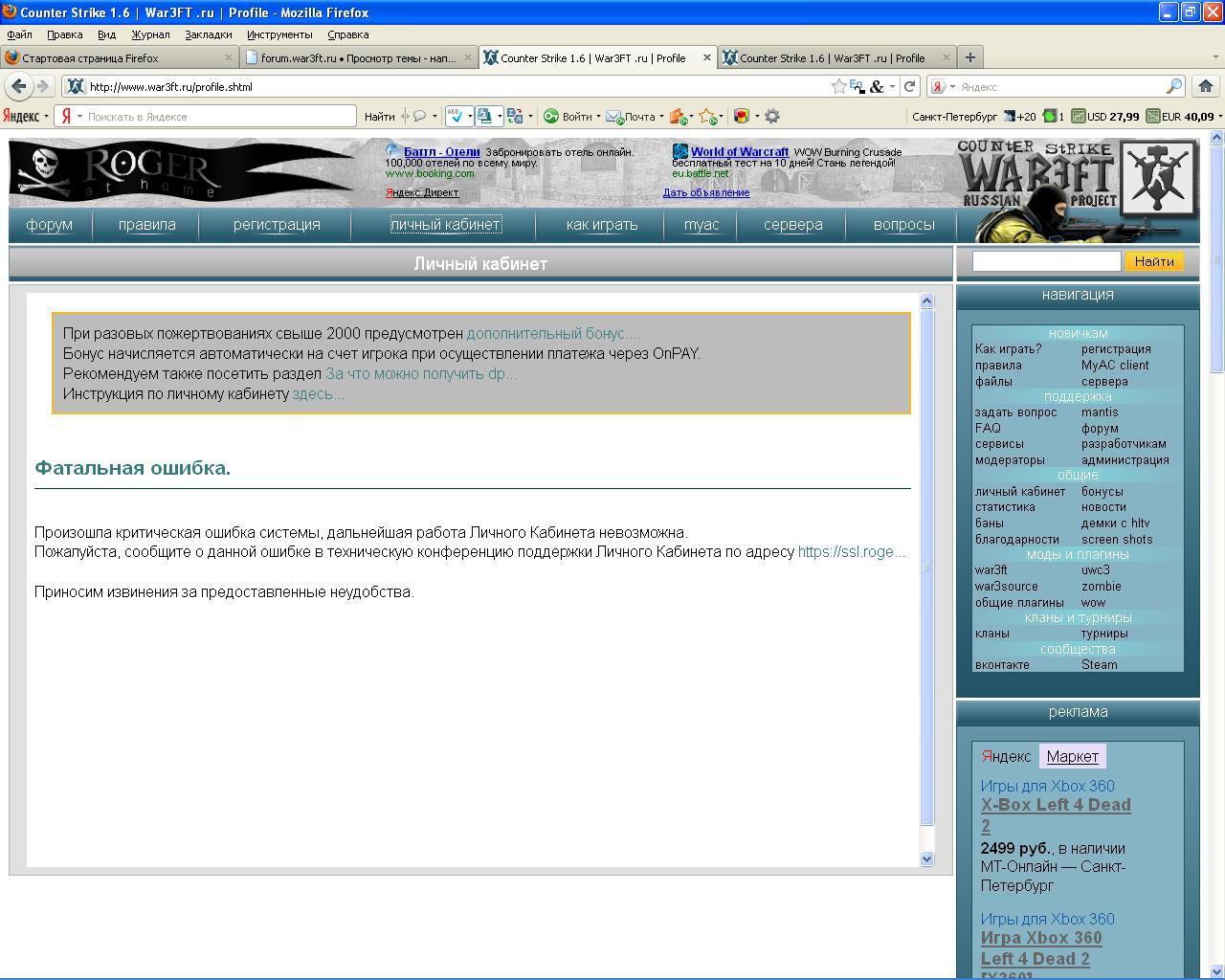Switch to the last Counter Strike Profile tab
Viewport: 1225px width, 980px height.
837,57
